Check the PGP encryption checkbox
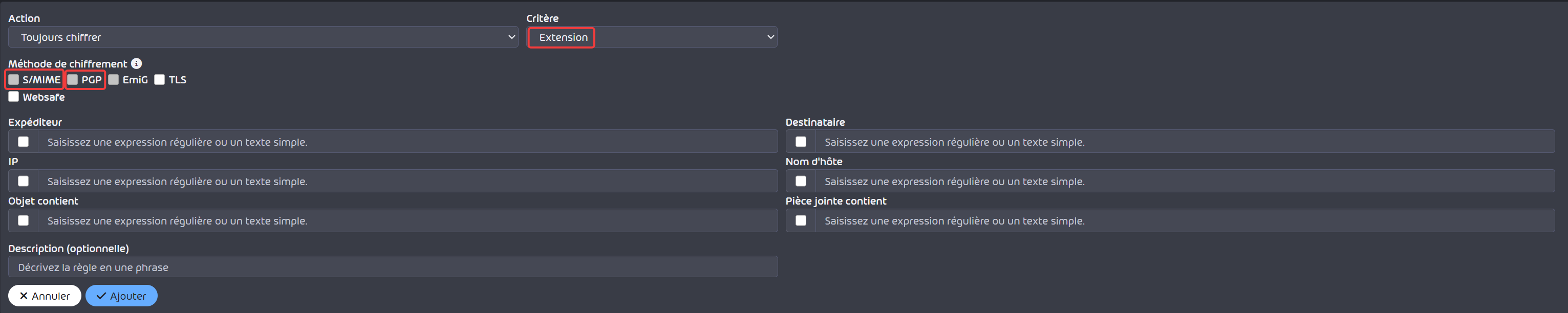 [x=72, y=80]
